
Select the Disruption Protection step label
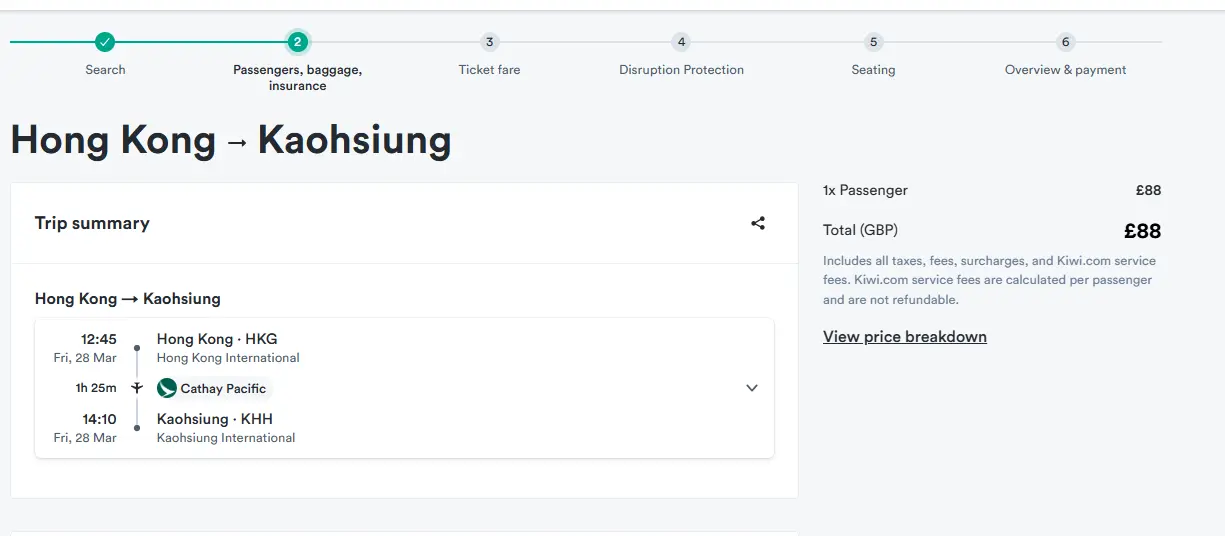[681, 70]
